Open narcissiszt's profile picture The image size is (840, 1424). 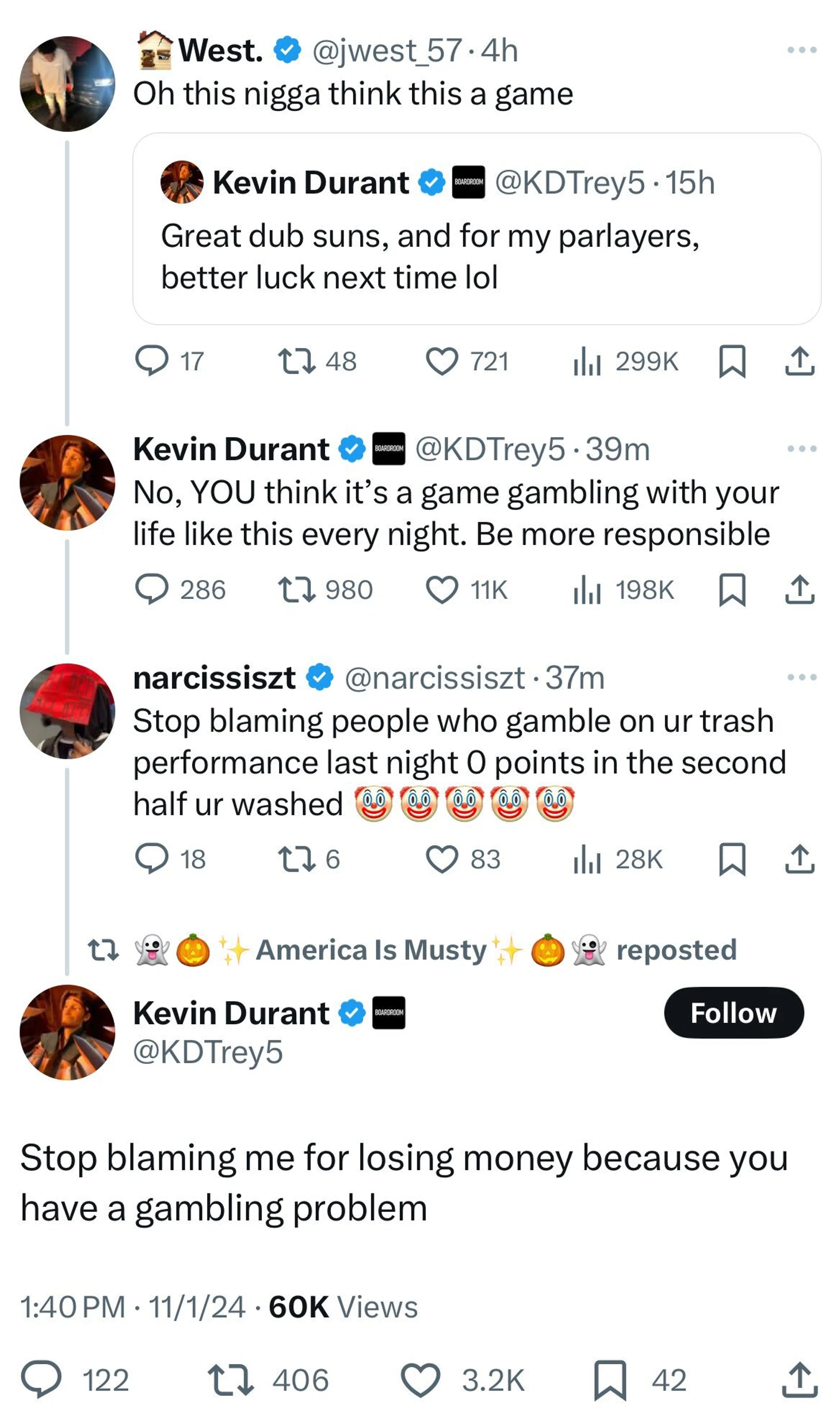point(67,711)
